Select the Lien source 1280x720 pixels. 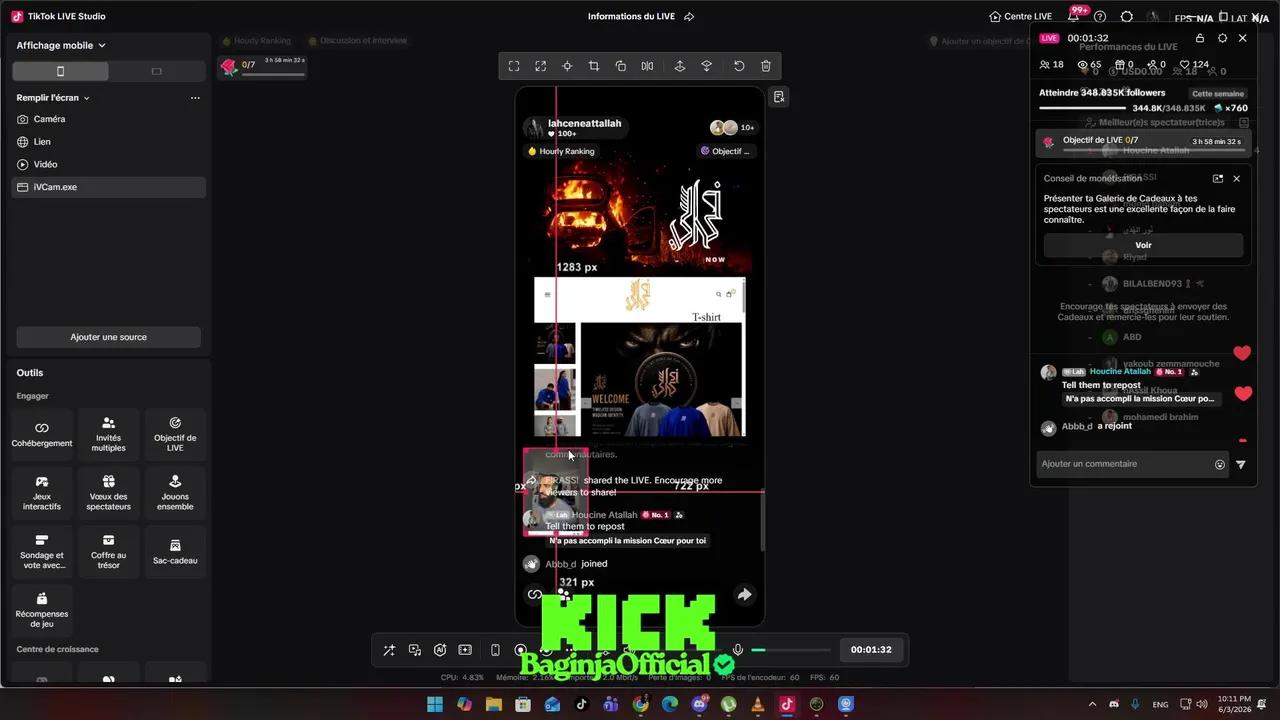(x=108, y=142)
